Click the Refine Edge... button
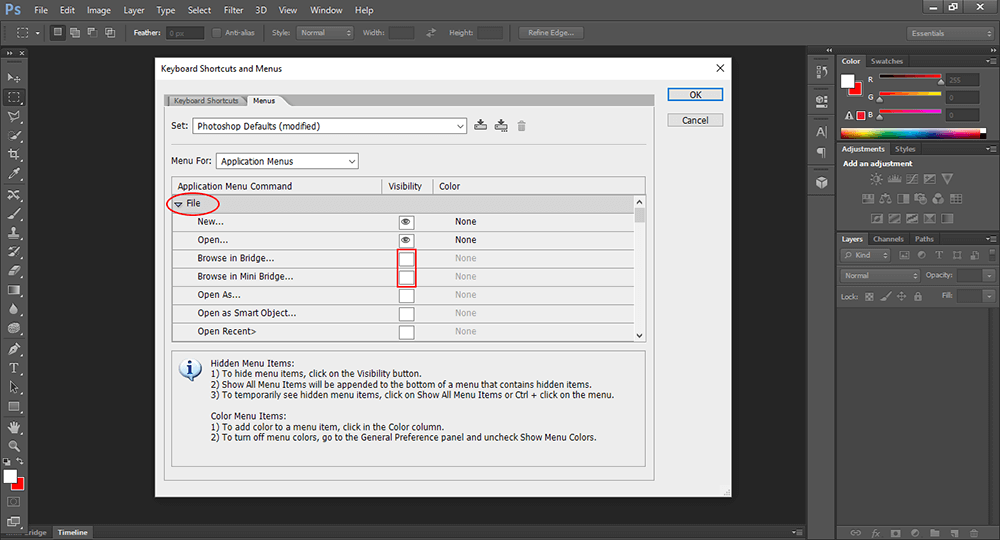Screen dimensions: 1000x540 click(x=551, y=33)
